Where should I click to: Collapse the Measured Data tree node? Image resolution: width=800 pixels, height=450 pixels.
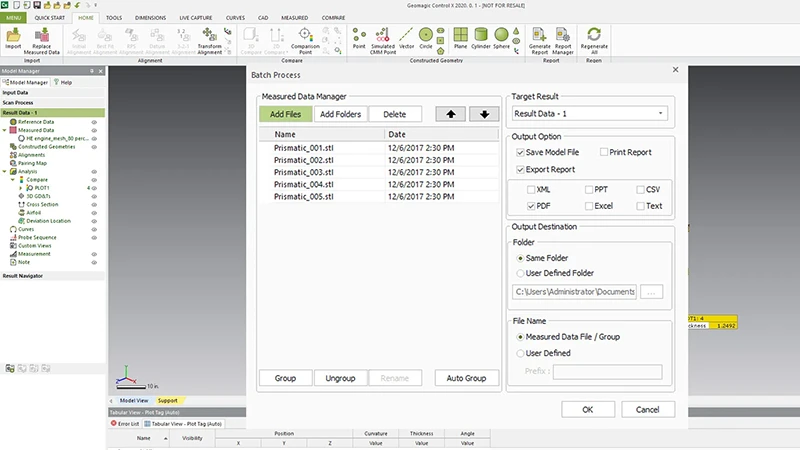tap(6, 130)
